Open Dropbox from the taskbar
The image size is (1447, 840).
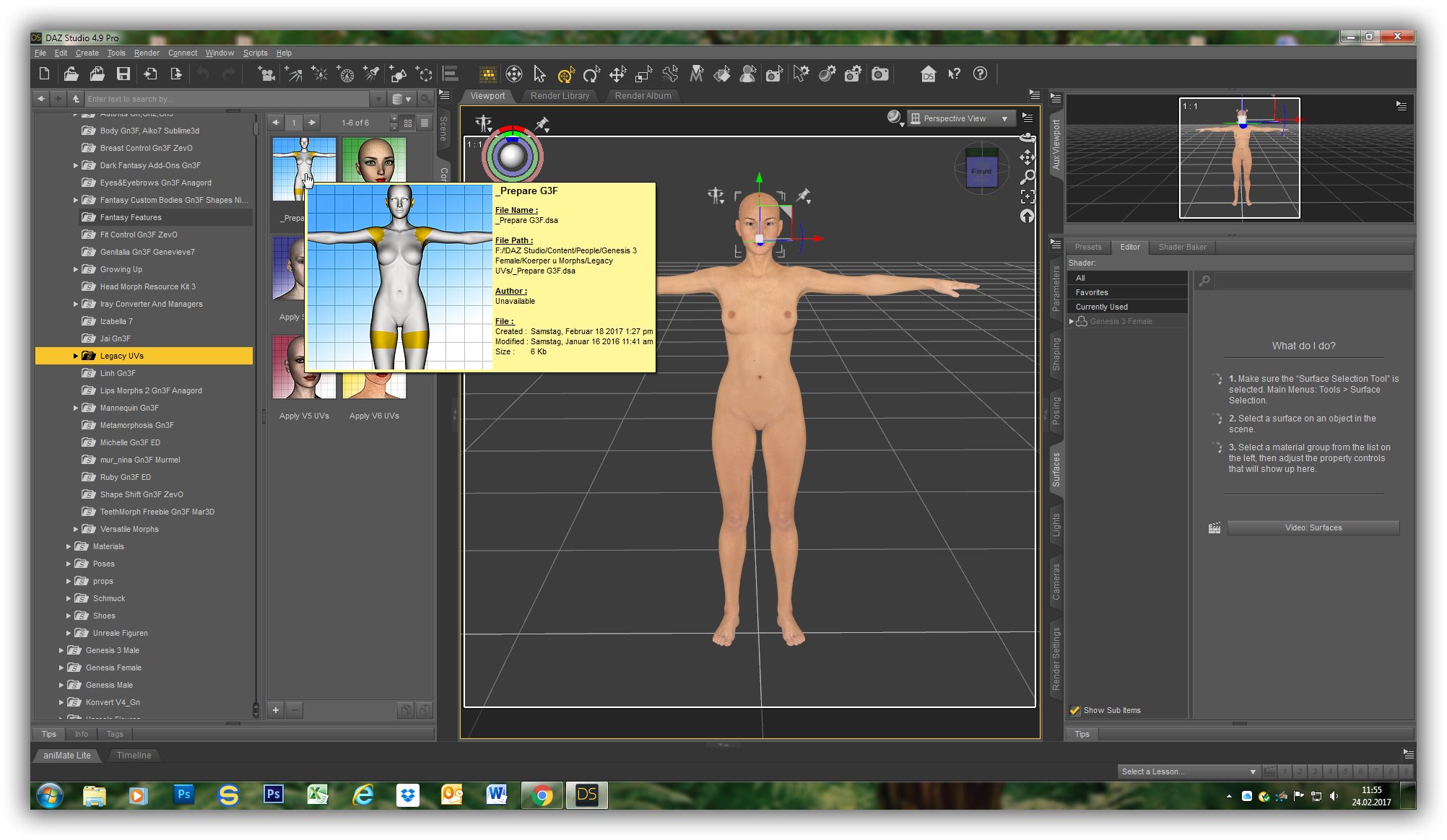click(x=407, y=795)
